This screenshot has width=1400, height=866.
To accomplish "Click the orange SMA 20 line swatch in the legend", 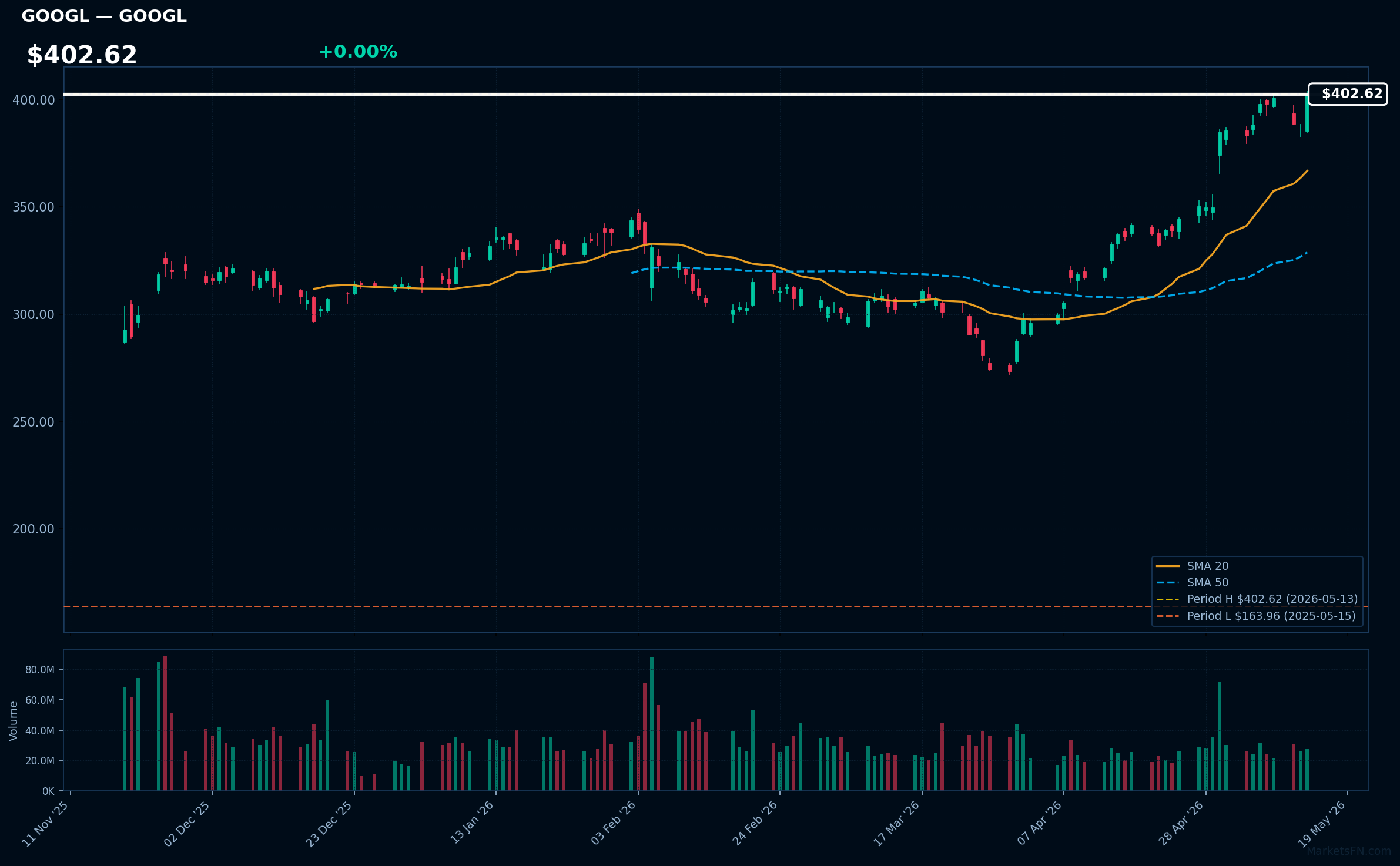I will click(x=1168, y=566).
